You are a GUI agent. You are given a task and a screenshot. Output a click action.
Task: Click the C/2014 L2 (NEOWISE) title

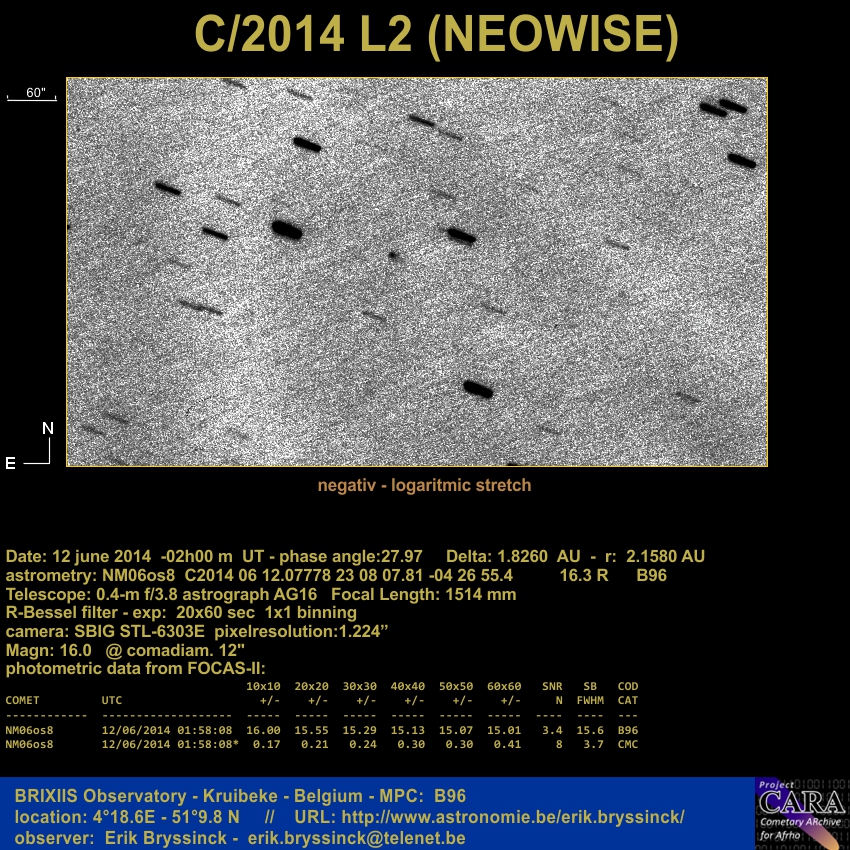tap(436, 35)
